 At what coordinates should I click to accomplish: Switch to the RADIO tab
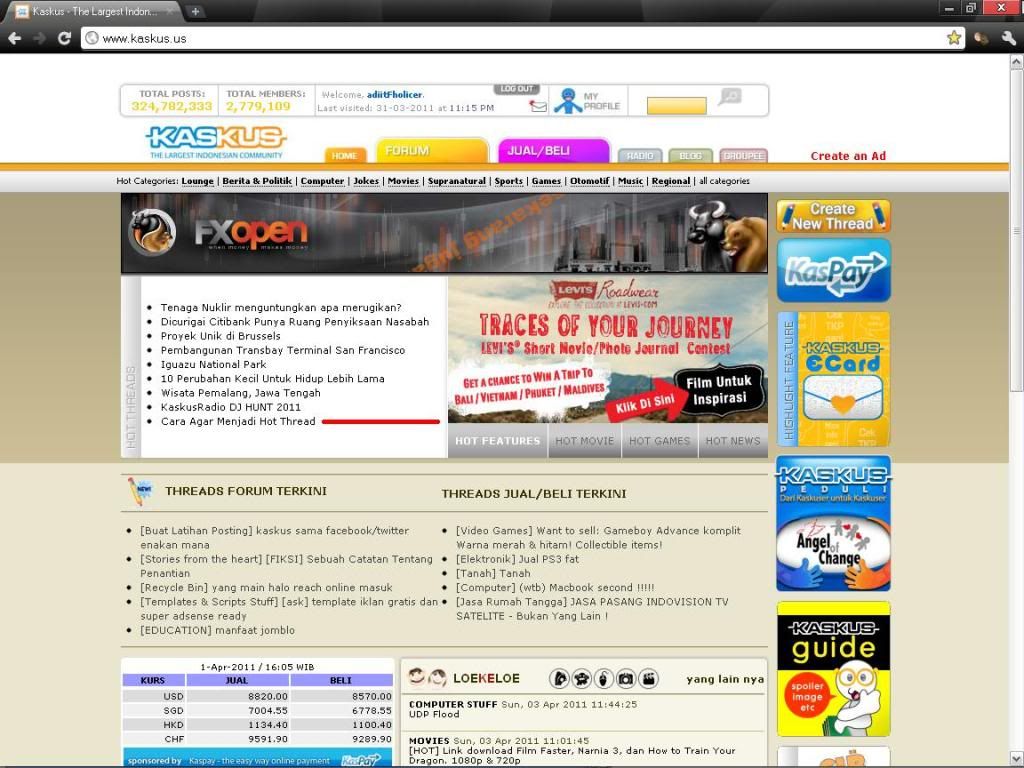(640, 155)
